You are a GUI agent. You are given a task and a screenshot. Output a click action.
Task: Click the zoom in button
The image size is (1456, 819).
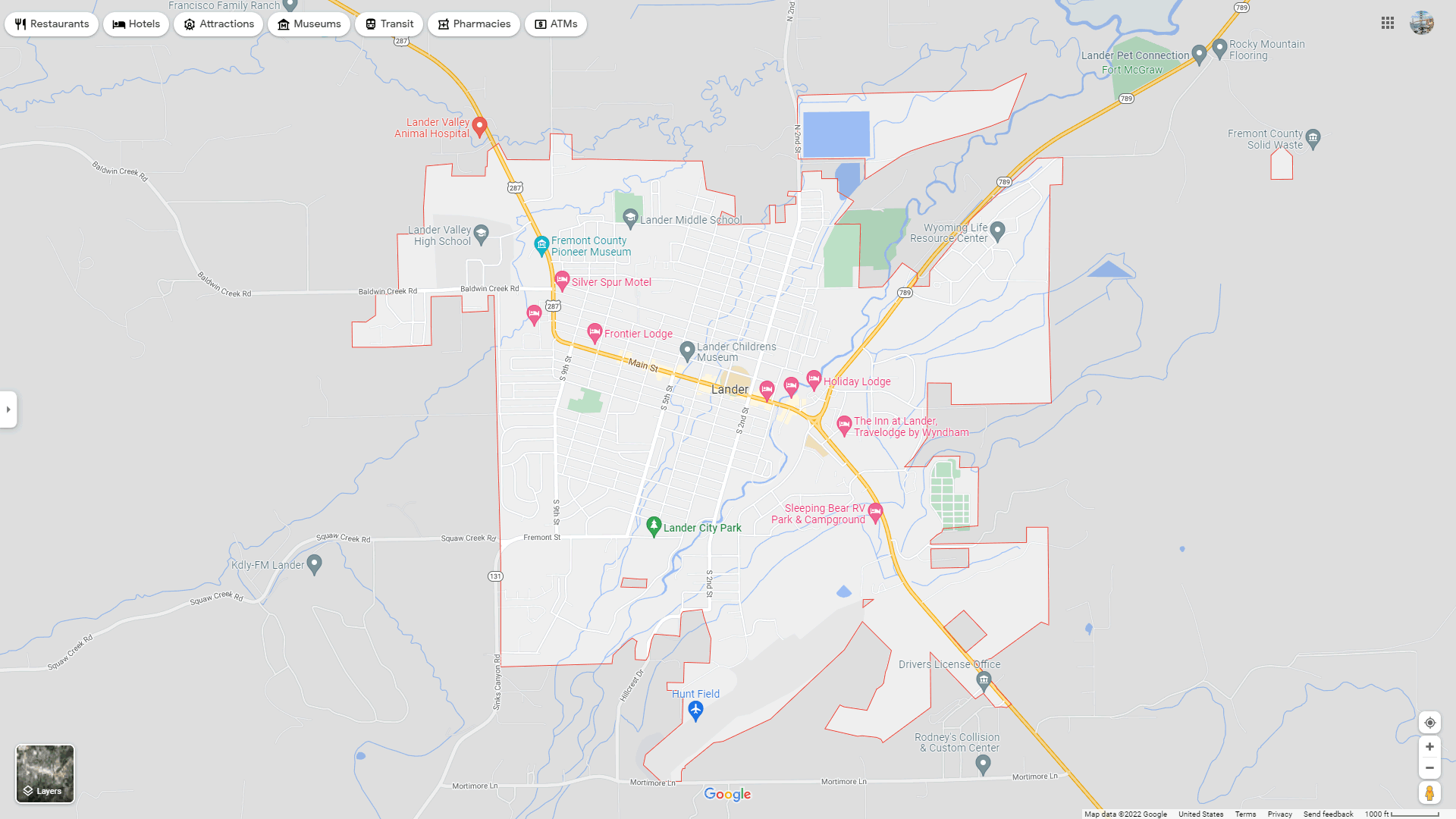click(1429, 746)
